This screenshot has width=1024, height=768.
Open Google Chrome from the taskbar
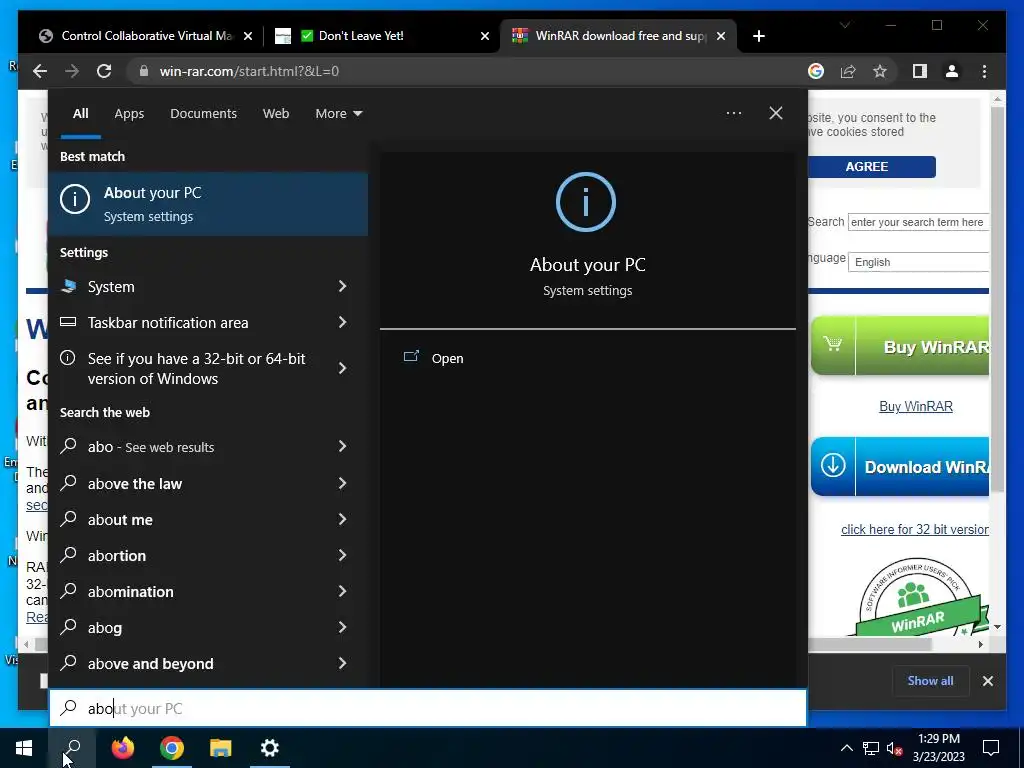coord(172,748)
